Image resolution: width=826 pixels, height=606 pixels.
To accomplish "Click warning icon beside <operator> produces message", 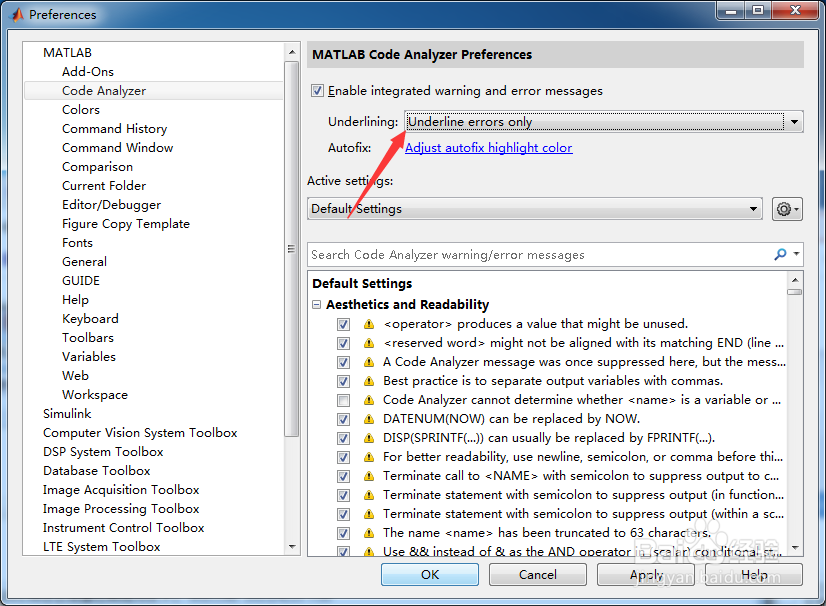I will click(x=369, y=324).
